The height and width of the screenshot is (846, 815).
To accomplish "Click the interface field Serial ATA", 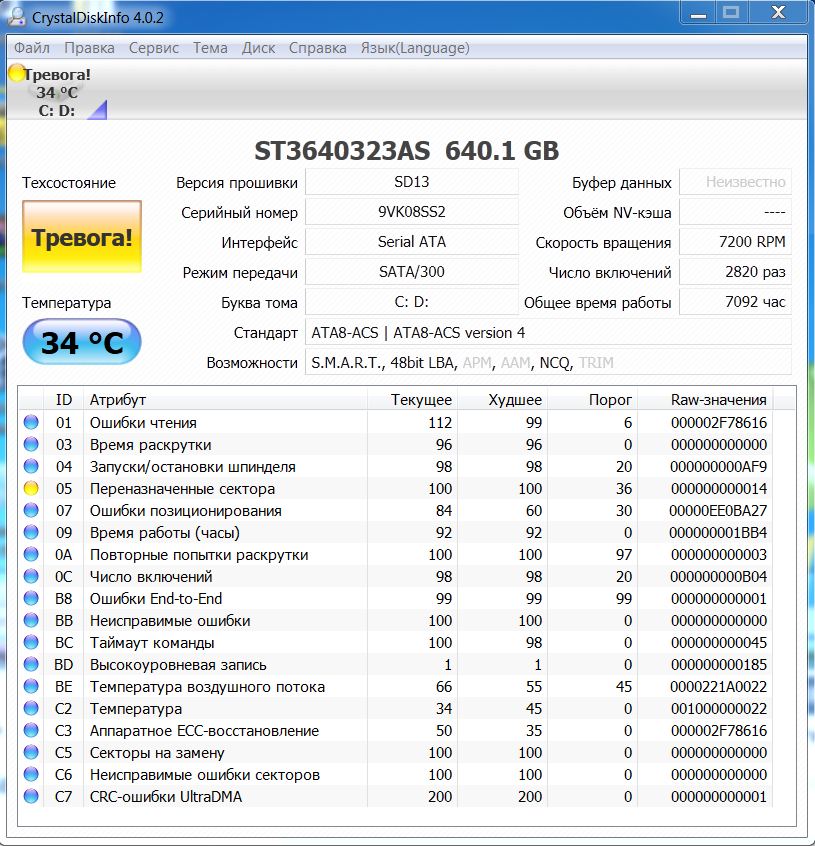I will [x=412, y=242].
